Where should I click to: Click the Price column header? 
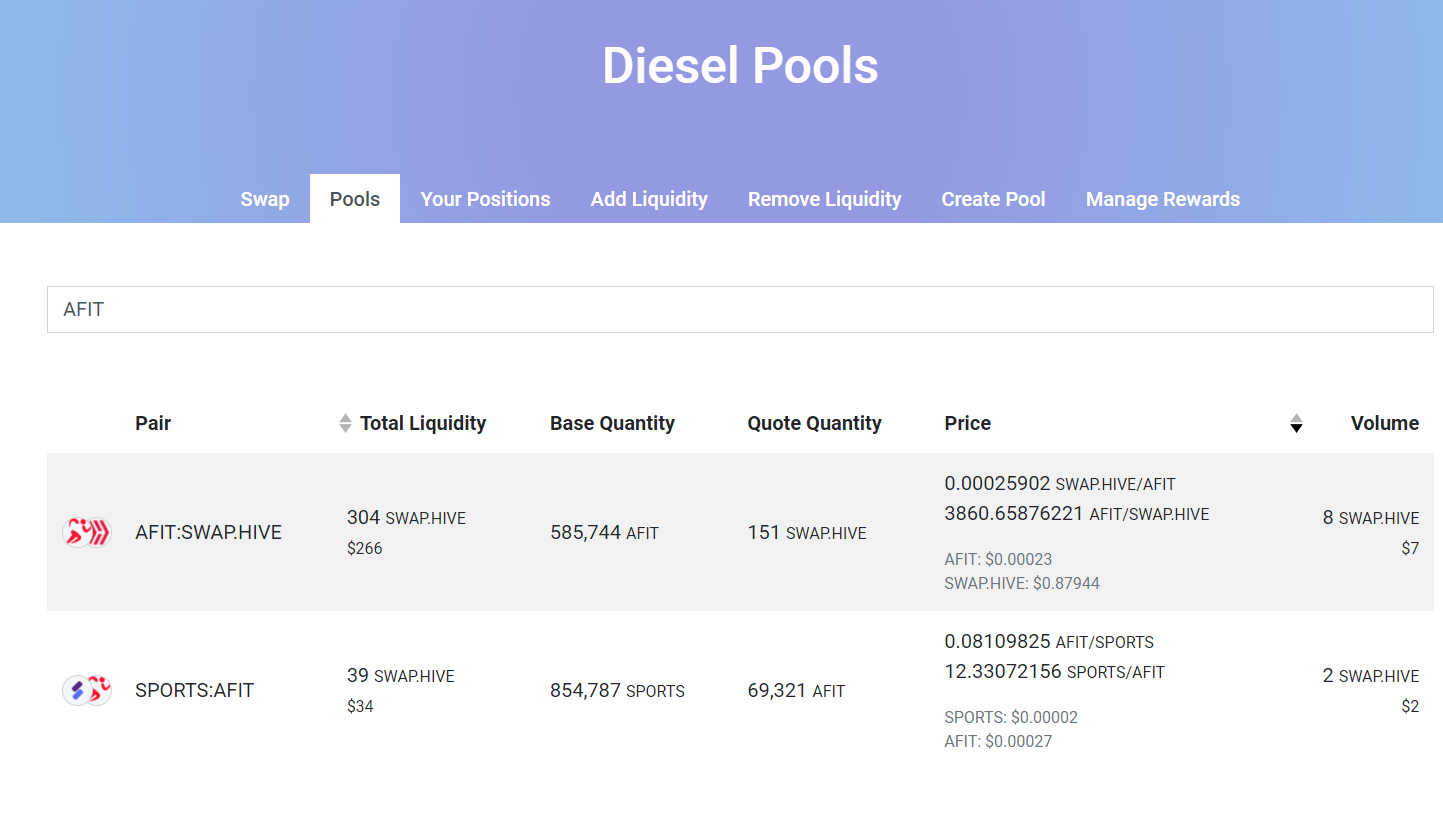pos(967,423)
